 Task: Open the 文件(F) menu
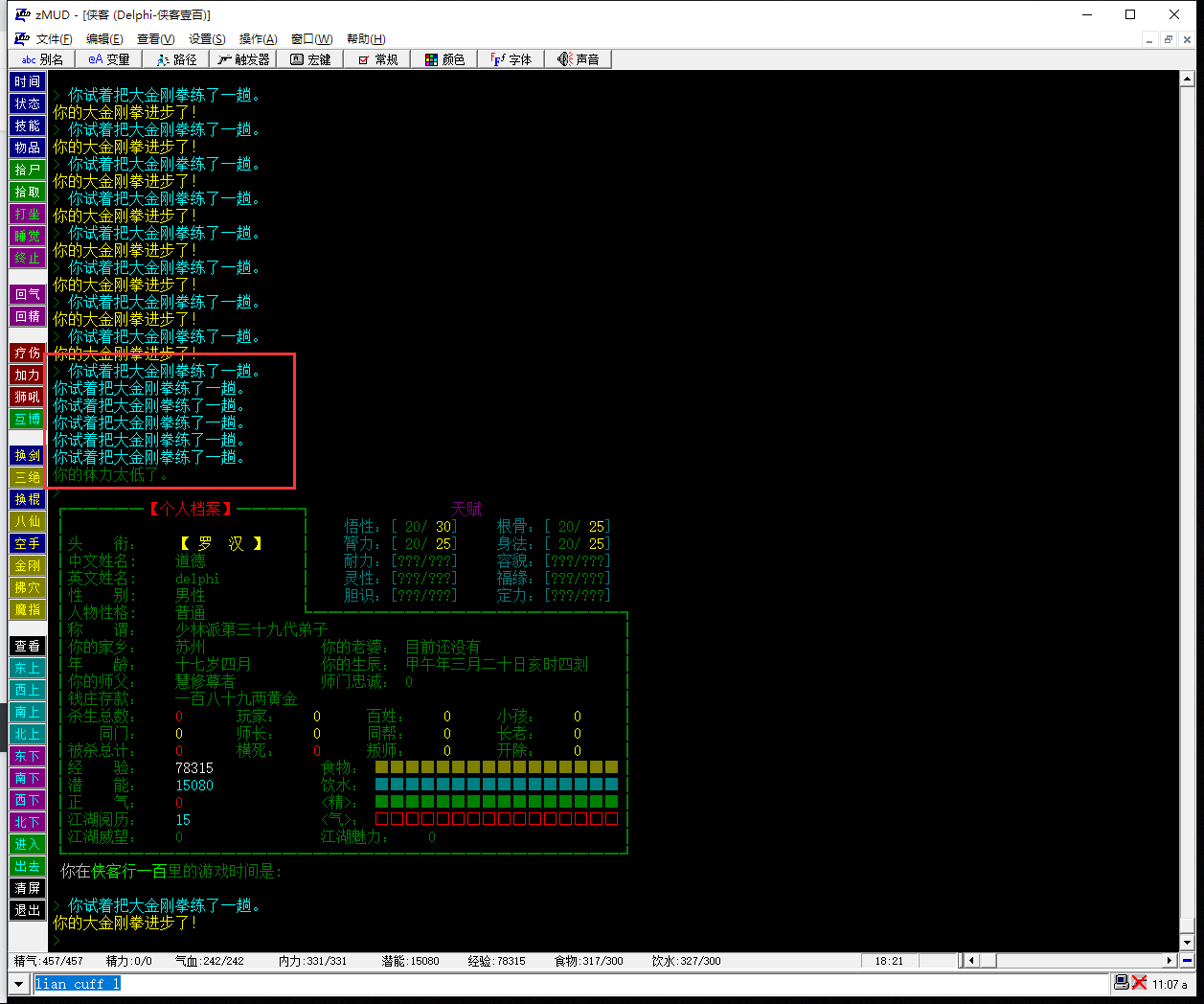pos(55,39)
